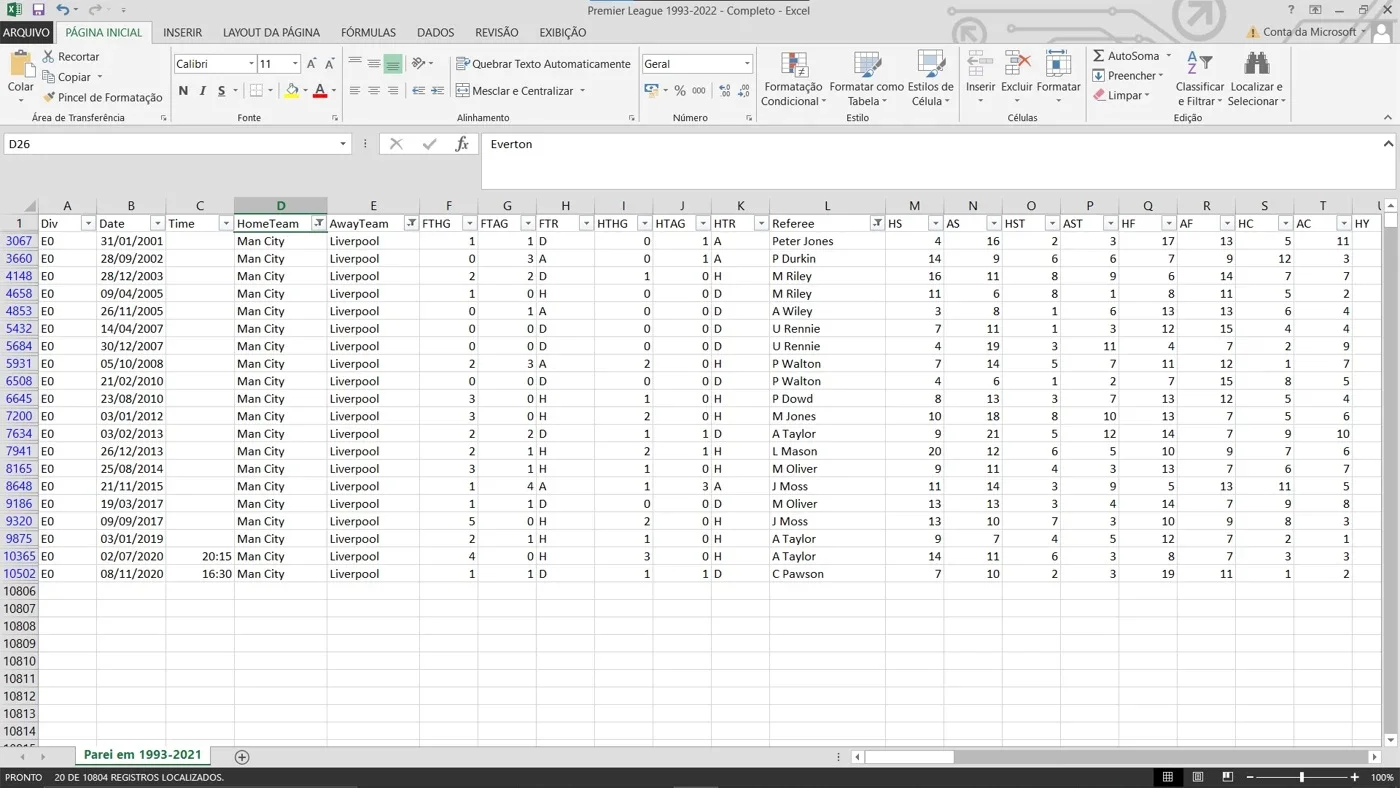
Task: Switch to EXIBIÇÃO tab
Action: tap(563, 33)
